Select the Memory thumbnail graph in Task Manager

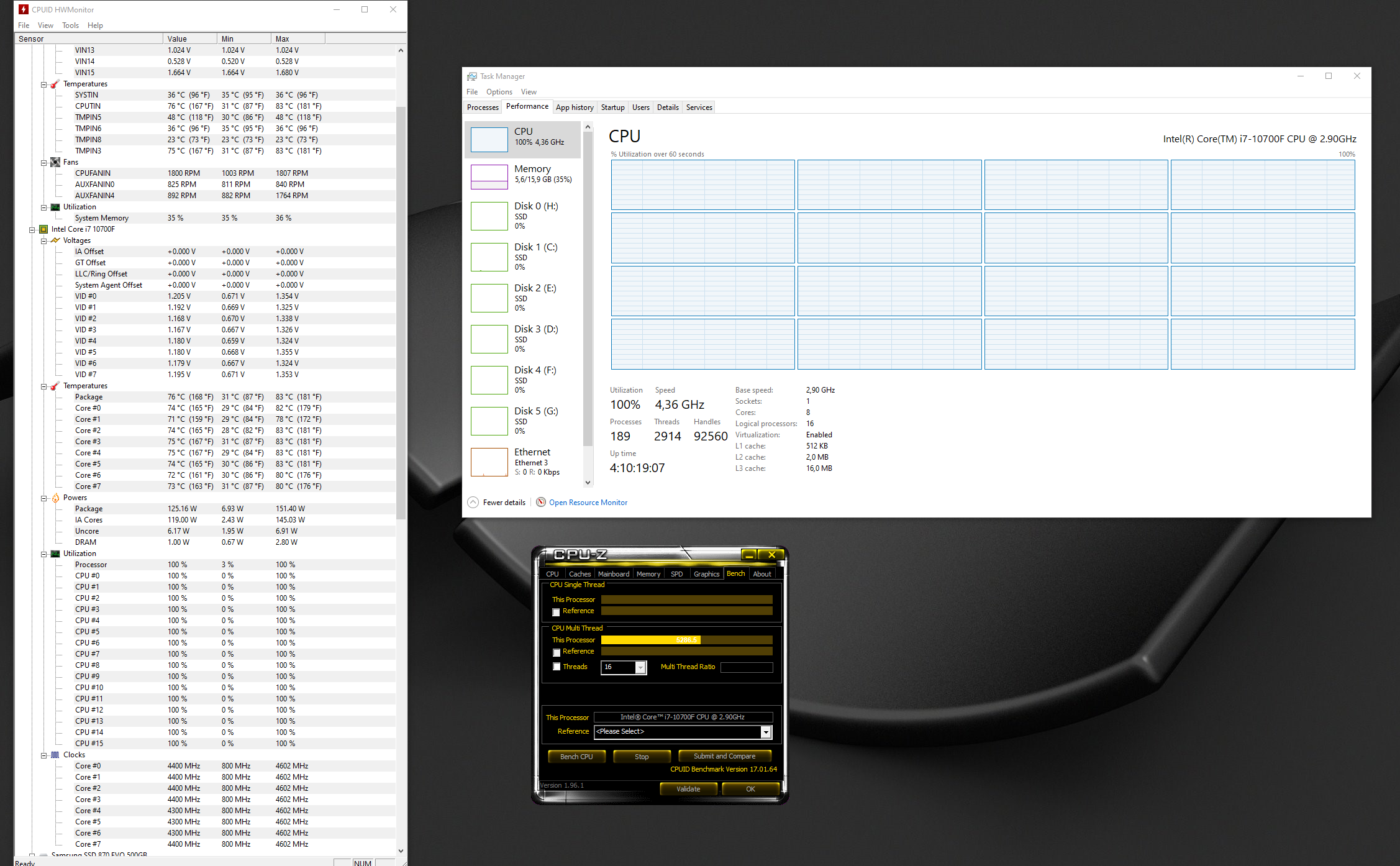pyautogui.click(x=489, y=176)
